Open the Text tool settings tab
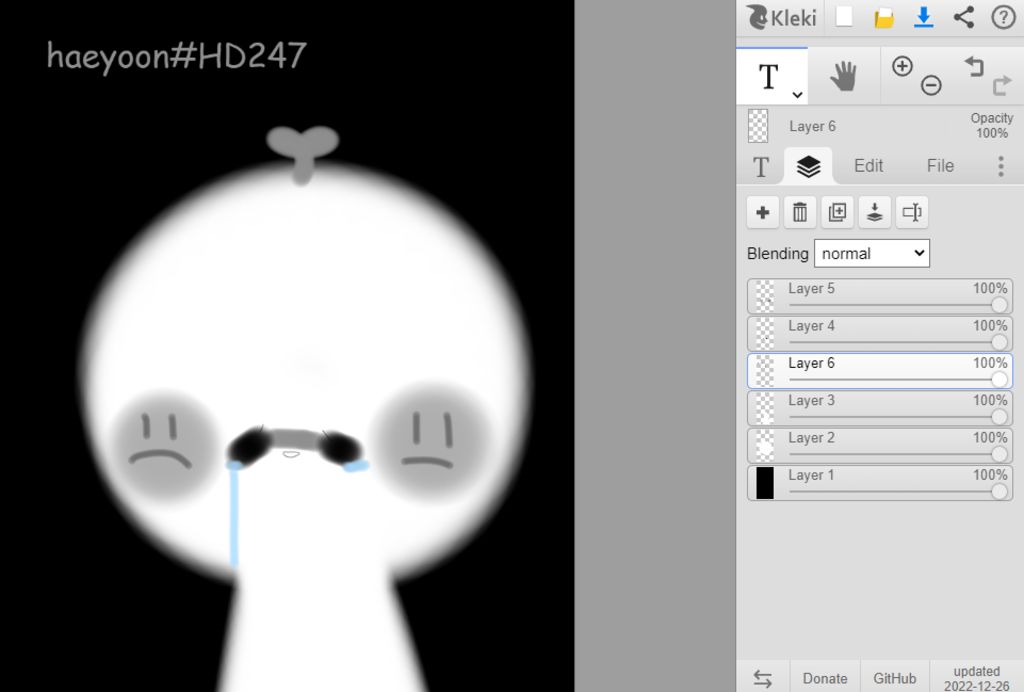This screenshot has height=692, width=1024. click(761, 166)
